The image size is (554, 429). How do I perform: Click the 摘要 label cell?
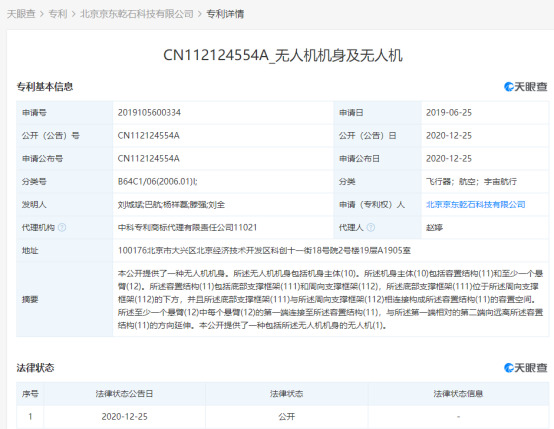click(x=65, y=299)
